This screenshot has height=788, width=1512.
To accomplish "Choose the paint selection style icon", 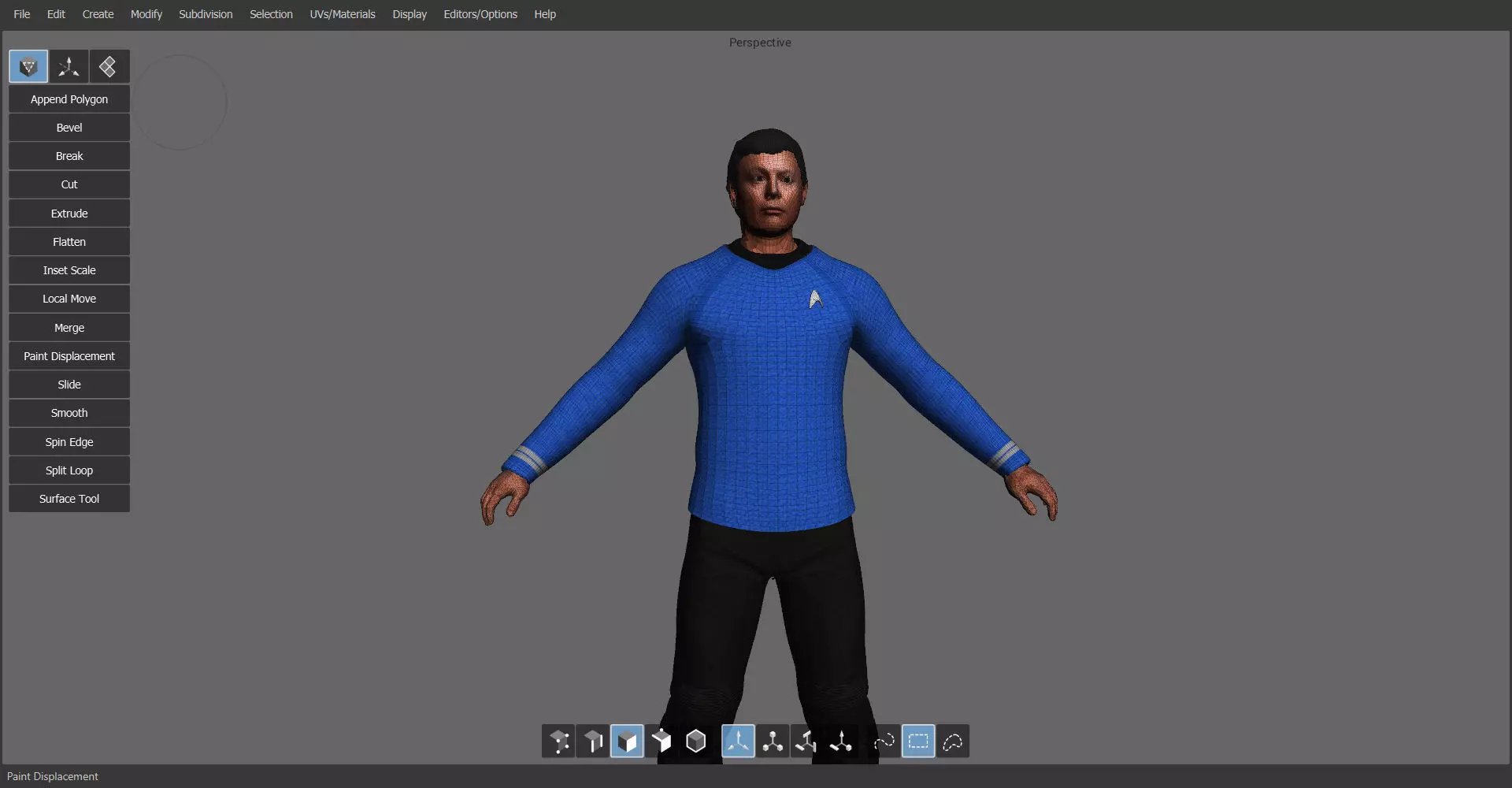I will point(884,742).
